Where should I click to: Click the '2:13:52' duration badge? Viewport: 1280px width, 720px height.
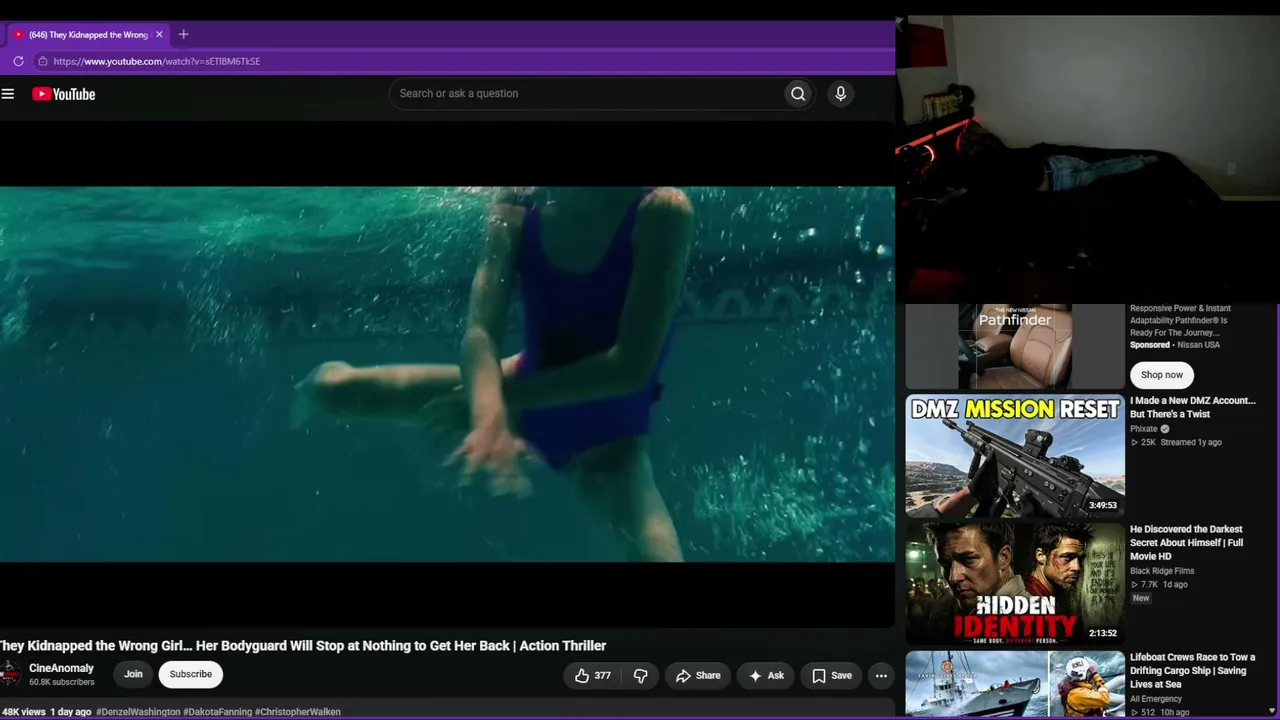coord(1103,634)
